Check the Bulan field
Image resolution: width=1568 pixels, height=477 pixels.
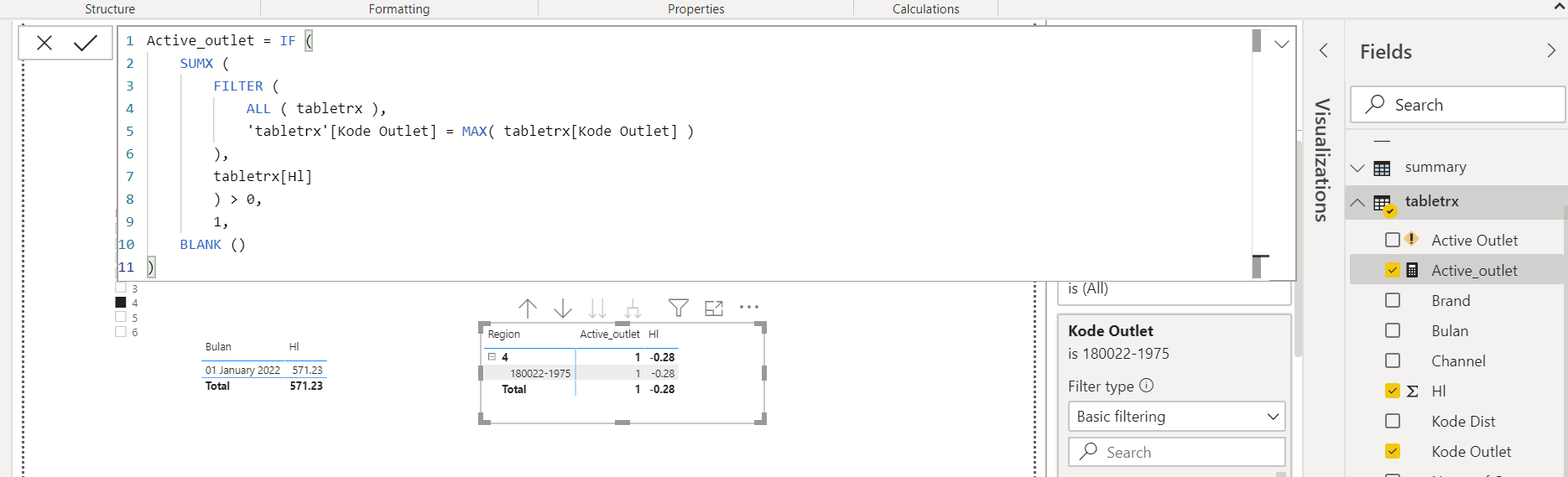coord(1393,331)
